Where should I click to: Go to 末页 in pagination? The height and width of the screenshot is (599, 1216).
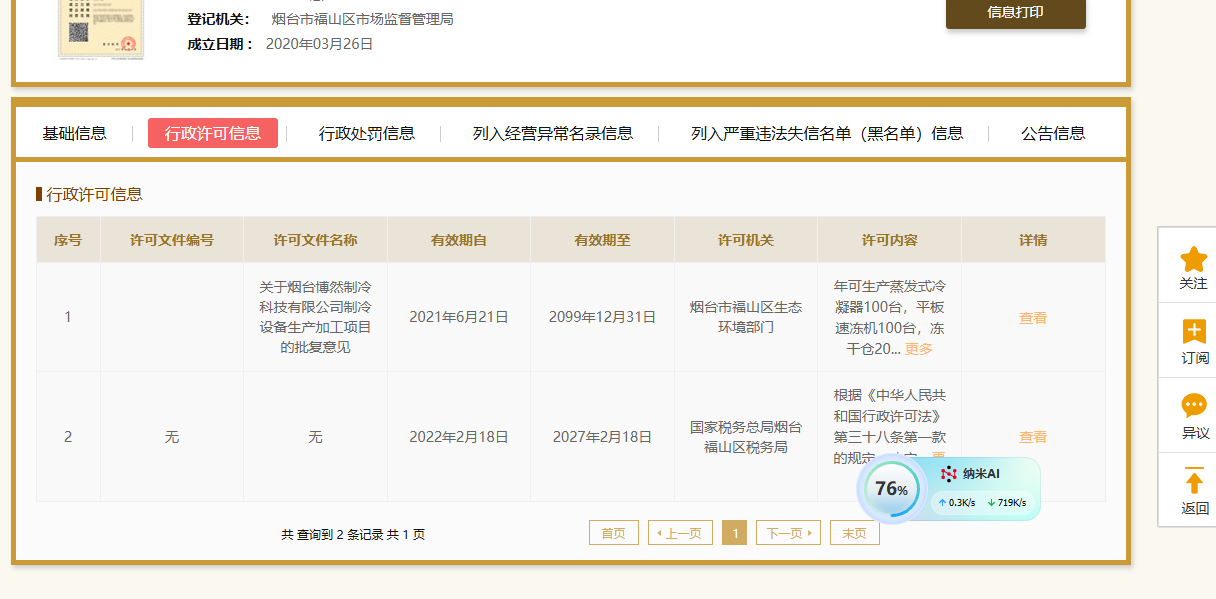[x=855, y=533]
